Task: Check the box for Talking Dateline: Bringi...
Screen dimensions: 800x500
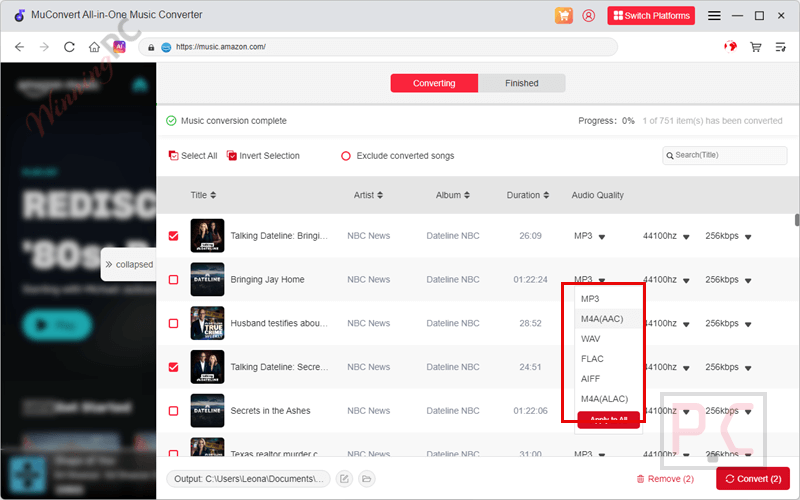Action: click(173, 236)
